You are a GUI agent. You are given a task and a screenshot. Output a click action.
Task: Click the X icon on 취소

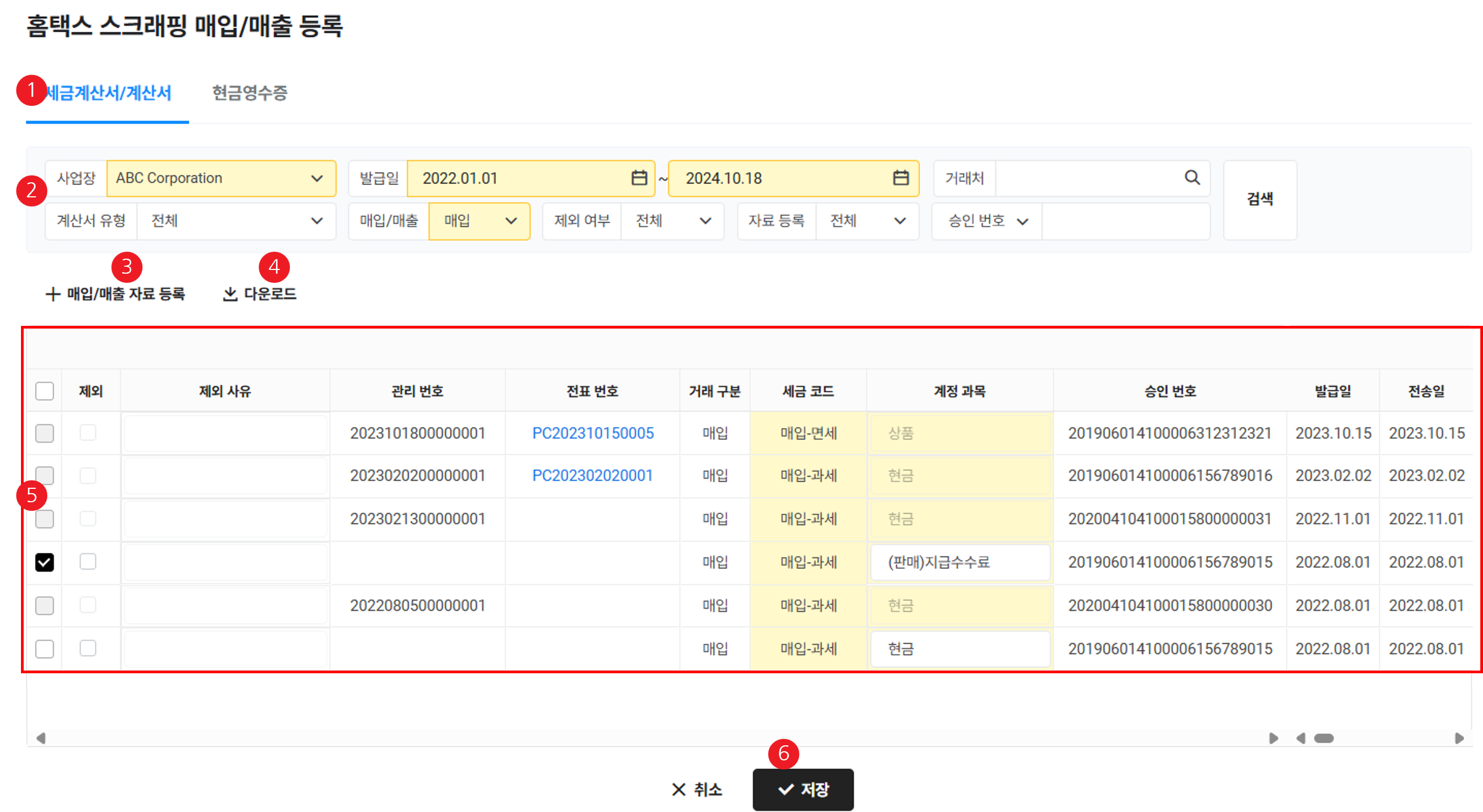point(679,789)
